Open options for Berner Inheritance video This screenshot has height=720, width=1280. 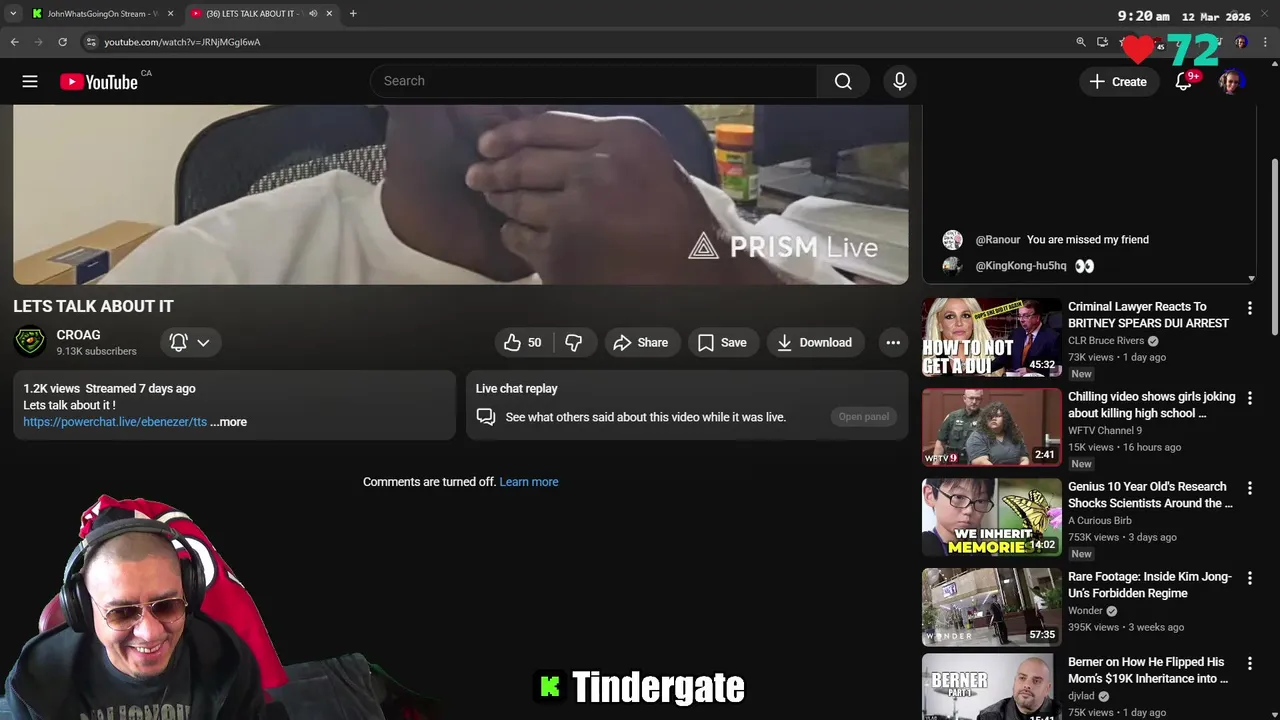click(x=1249, y=663)
